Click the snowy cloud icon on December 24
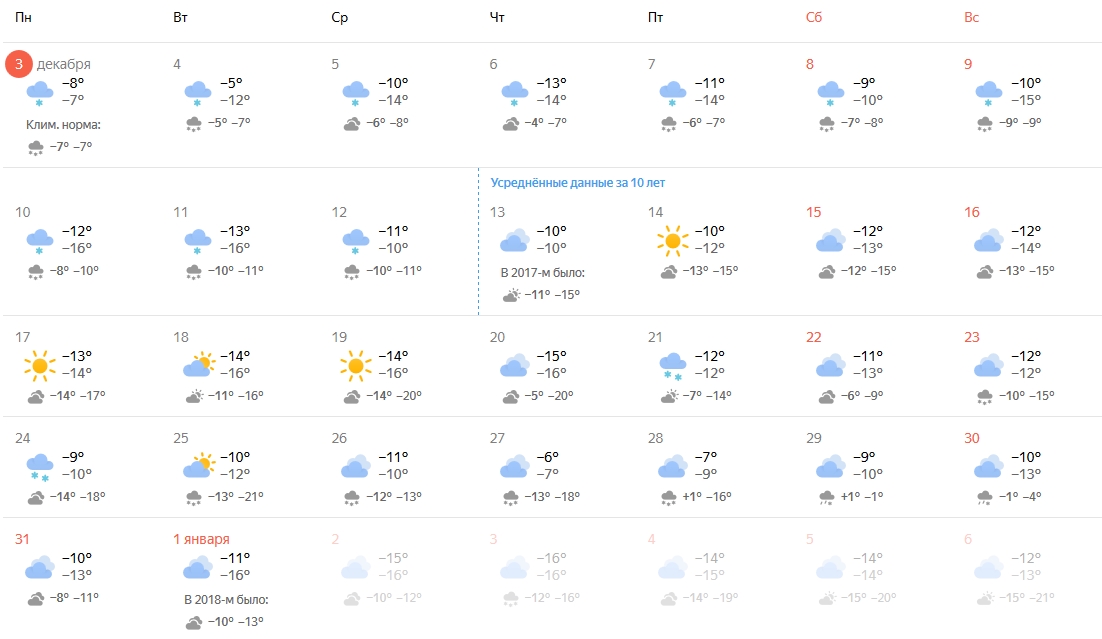Screen dimensions: 1102x639 coord(40,466)
